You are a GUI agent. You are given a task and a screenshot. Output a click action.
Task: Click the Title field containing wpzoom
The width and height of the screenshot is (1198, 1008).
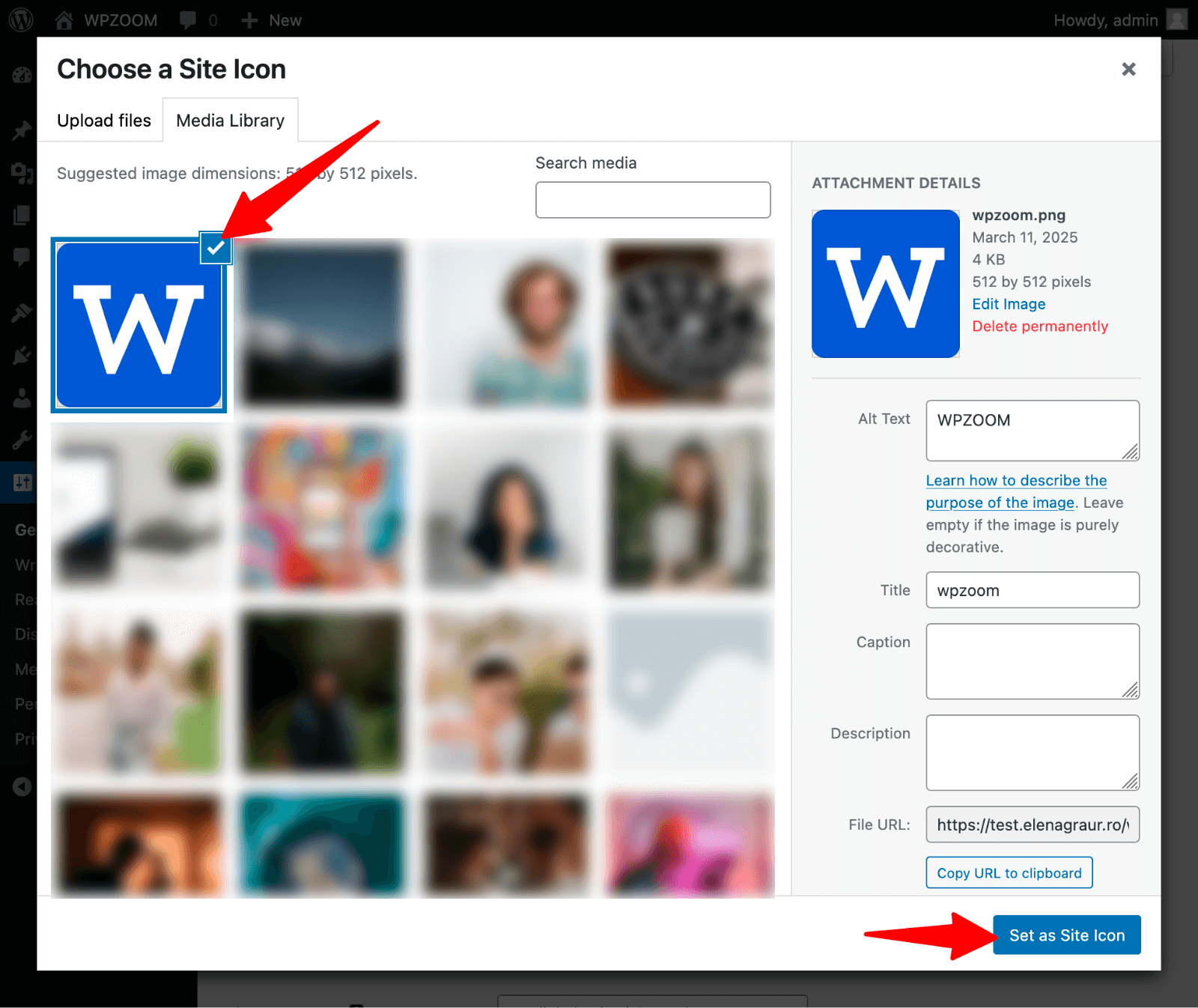point(1033,590)
